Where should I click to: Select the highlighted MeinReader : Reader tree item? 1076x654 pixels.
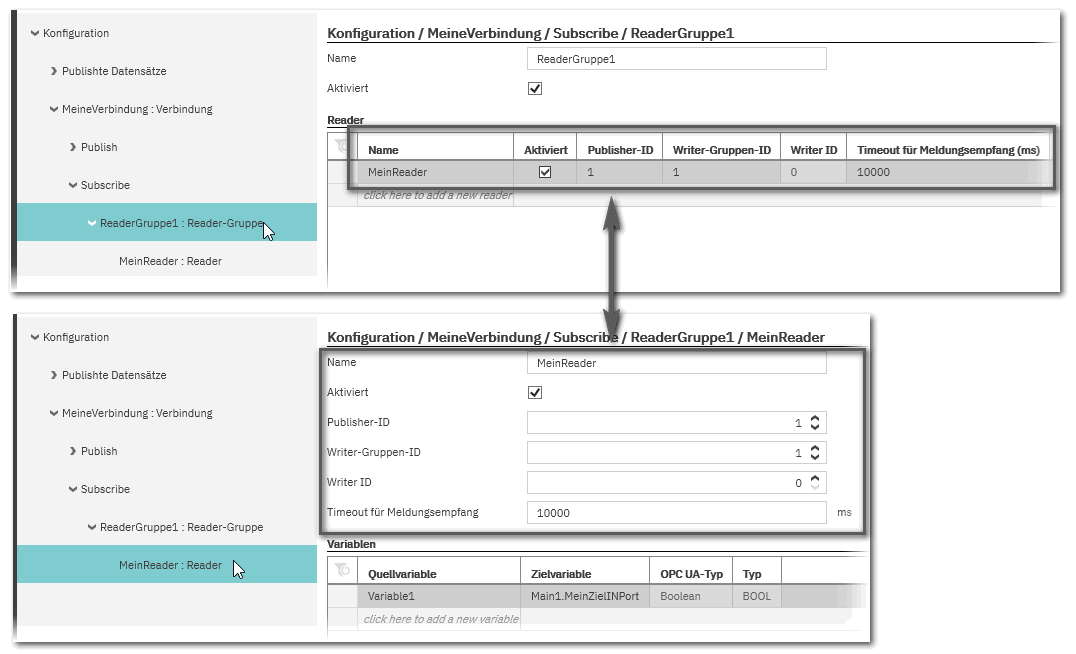pyautogui.click(x=170, y=565)
